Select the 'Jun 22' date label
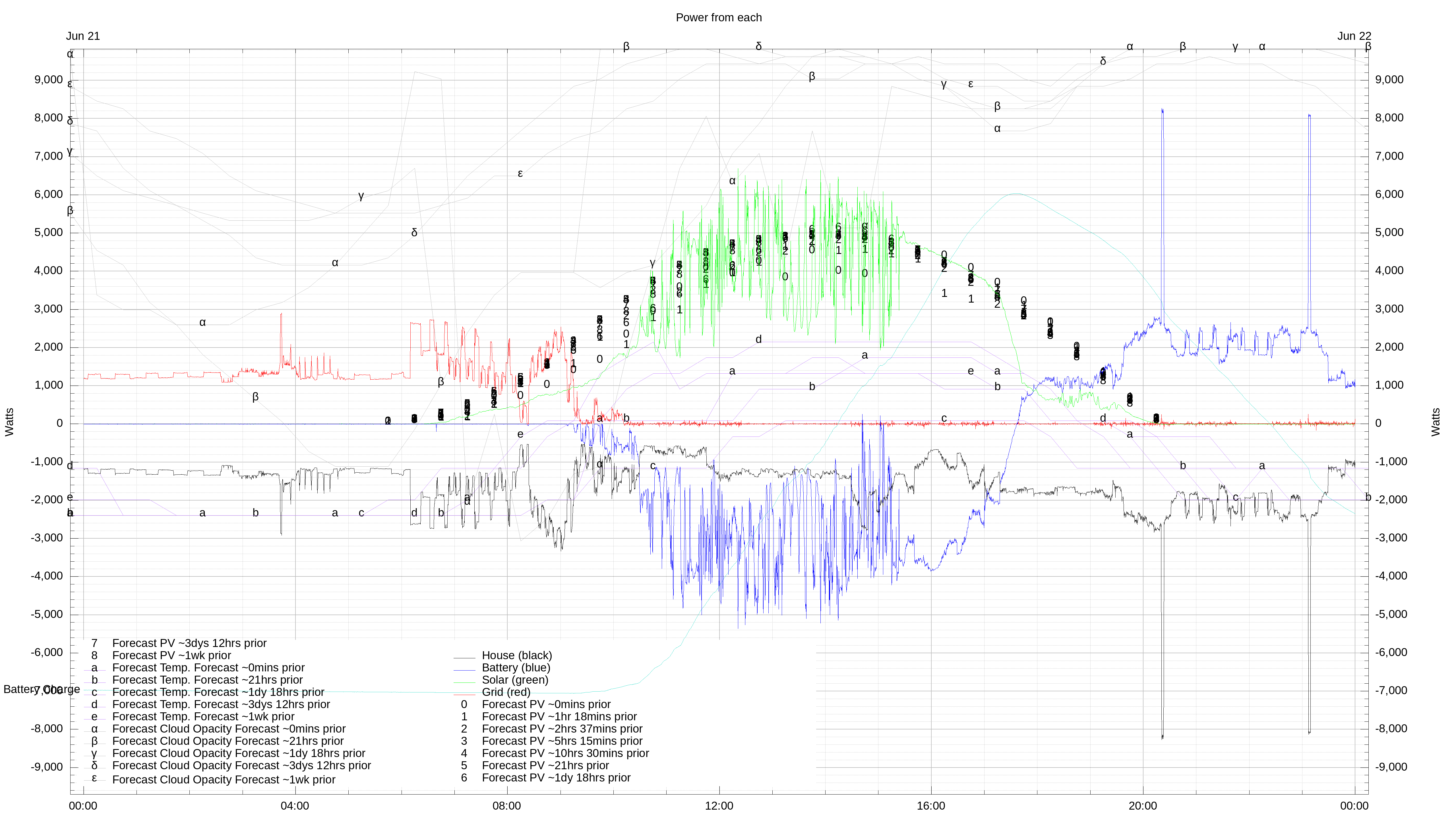1456x819 pixels. coord(1354,36)
